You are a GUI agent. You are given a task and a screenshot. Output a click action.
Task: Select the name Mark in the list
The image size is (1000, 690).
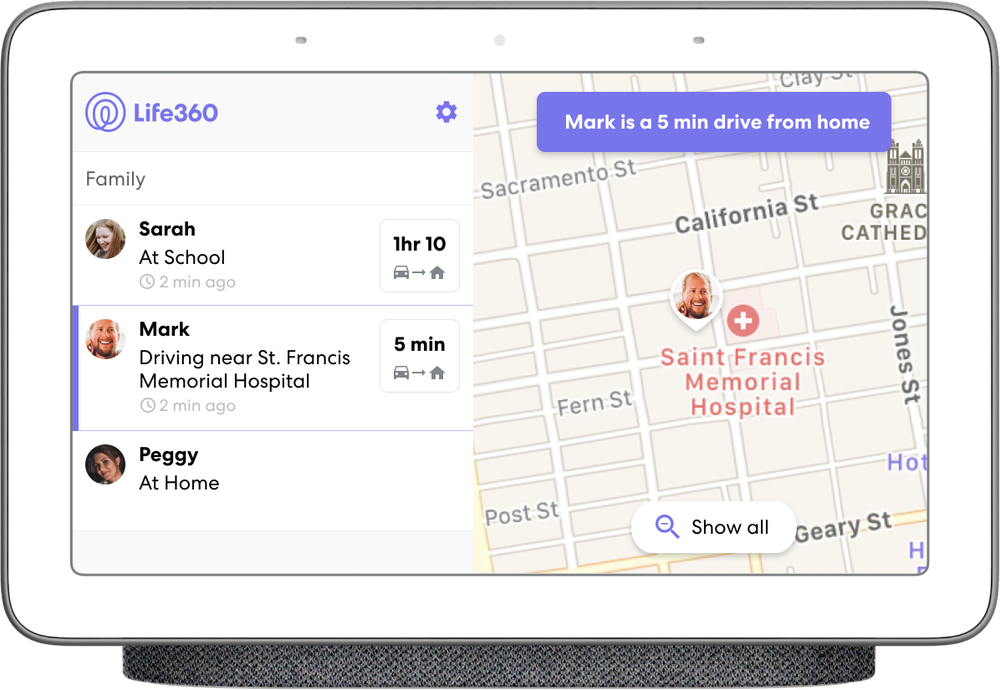click(x=165, y=329)
